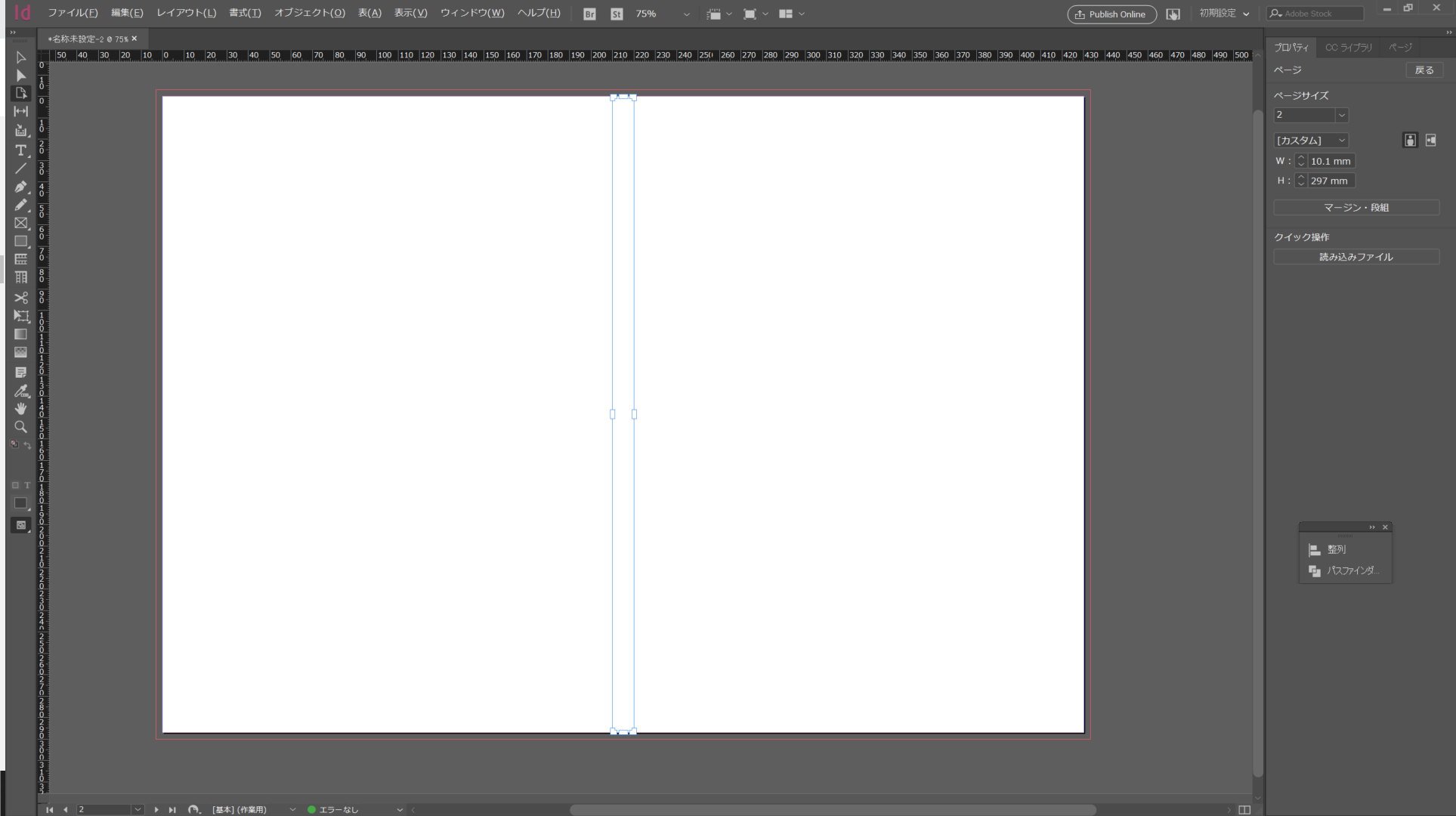Open the オブジェクト(O) menu
Screen dimensions: 1456x816
(x=309, y=13)
